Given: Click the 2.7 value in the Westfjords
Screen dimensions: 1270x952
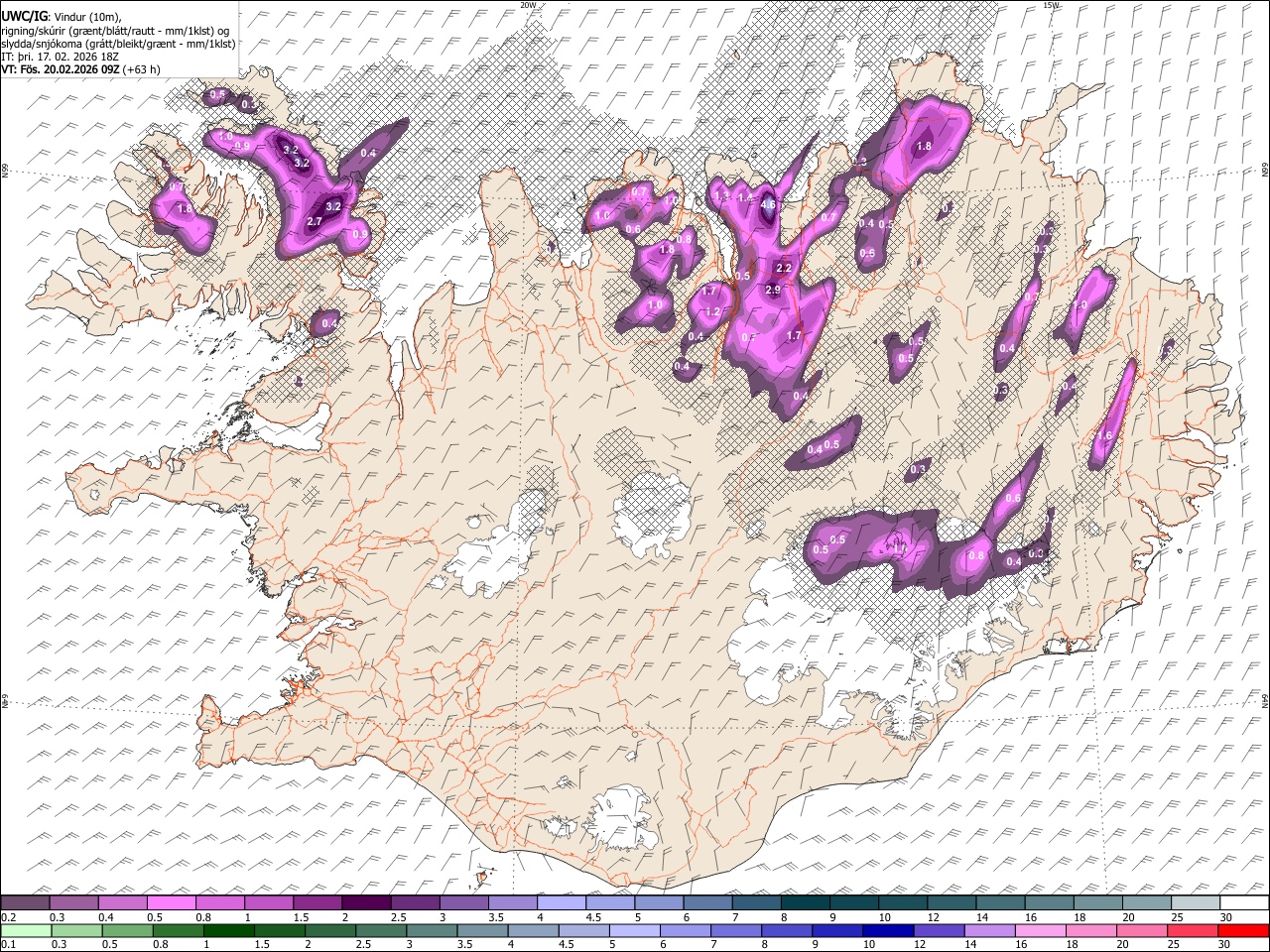Looking at the screenshot, I should pyautogui.click(x=315, y=221).
